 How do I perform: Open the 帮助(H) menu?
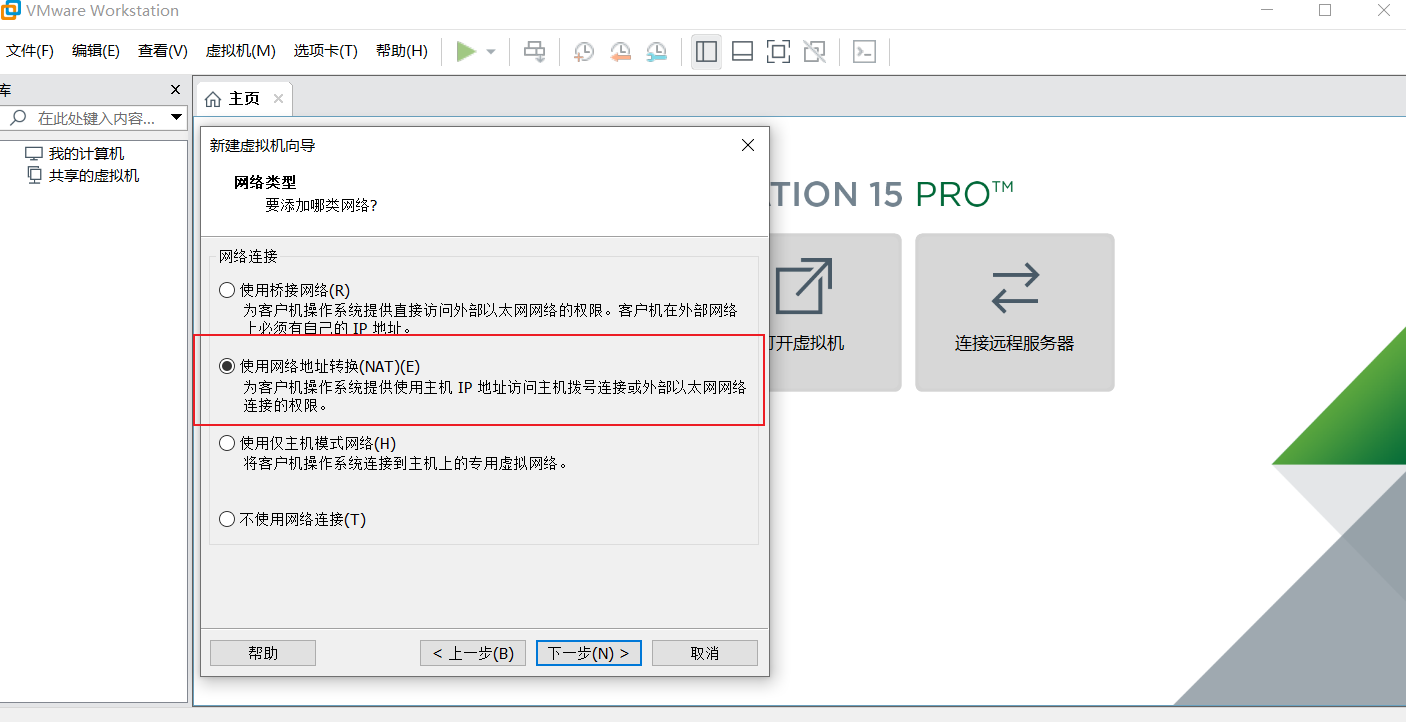click(x=402, y=51)
